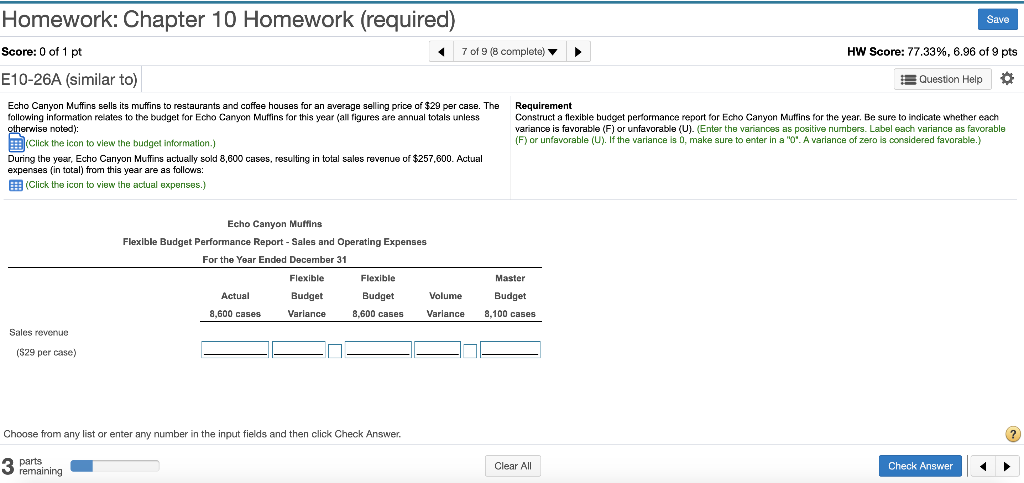The width and height of the screenshot is (1024, 483).
Task: Open the budget information table icon
Action: tap(16, 143)
